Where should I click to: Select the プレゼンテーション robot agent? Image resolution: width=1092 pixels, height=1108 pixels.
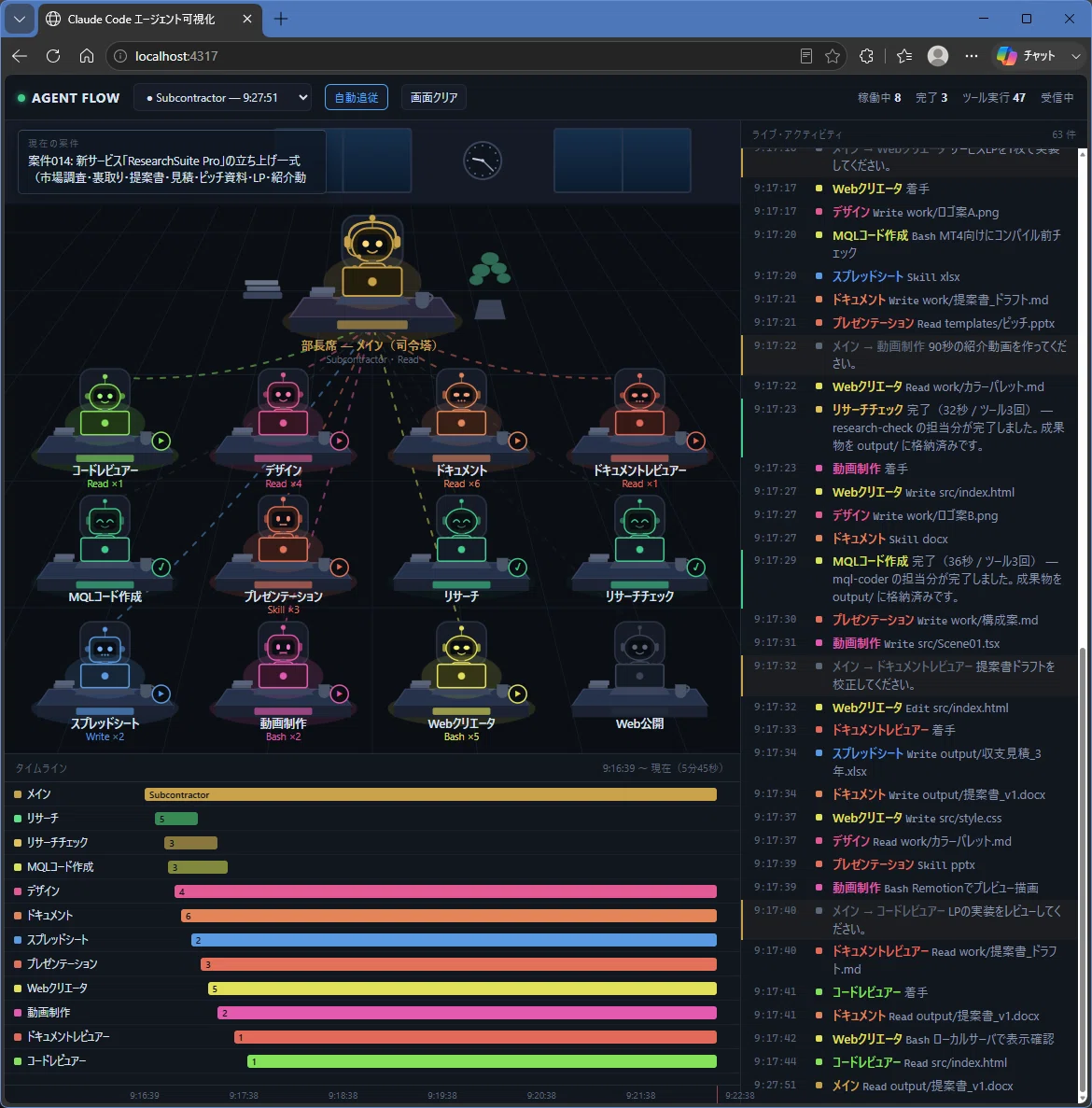tap(283, 529)
